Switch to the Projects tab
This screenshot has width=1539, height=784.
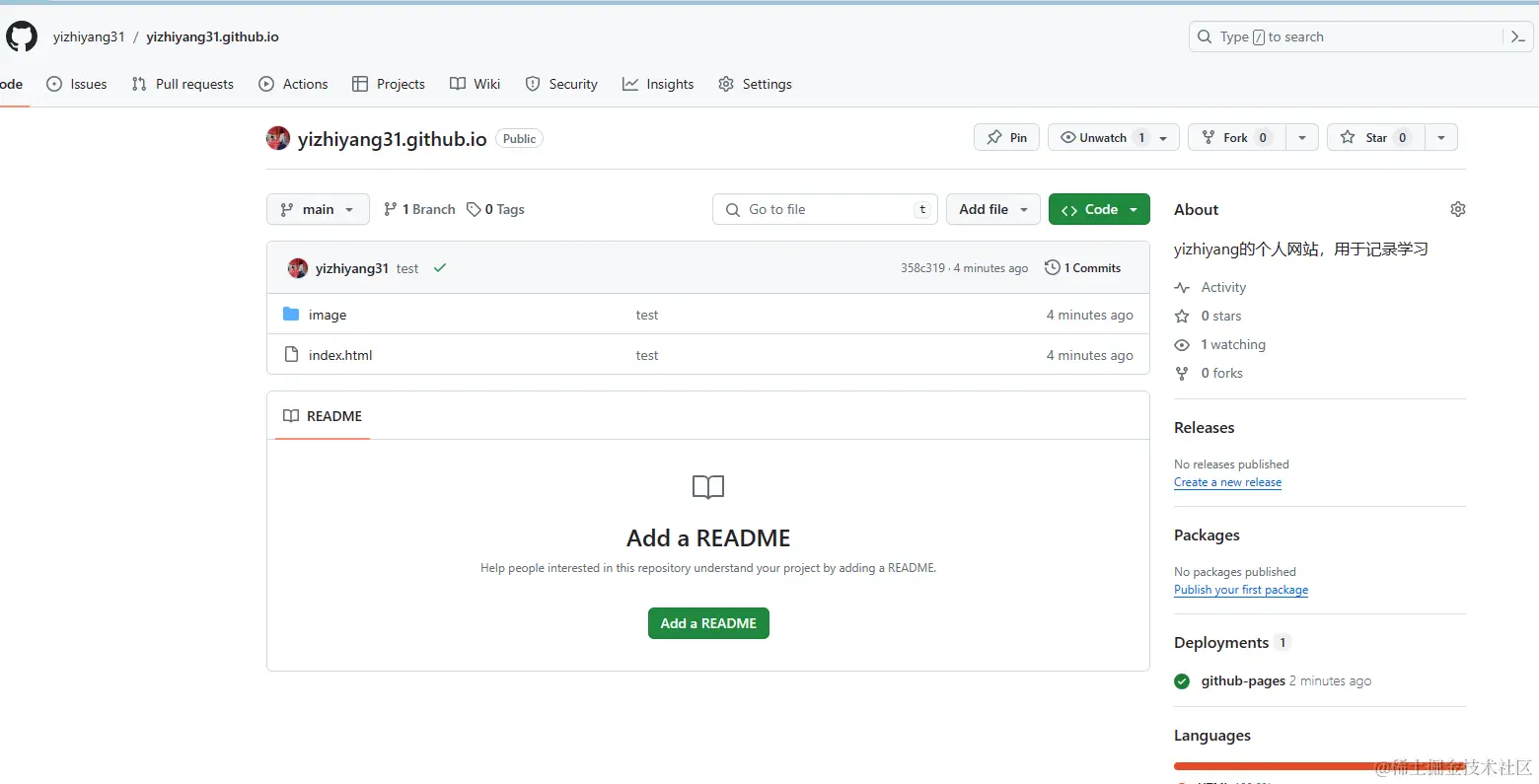389,84
